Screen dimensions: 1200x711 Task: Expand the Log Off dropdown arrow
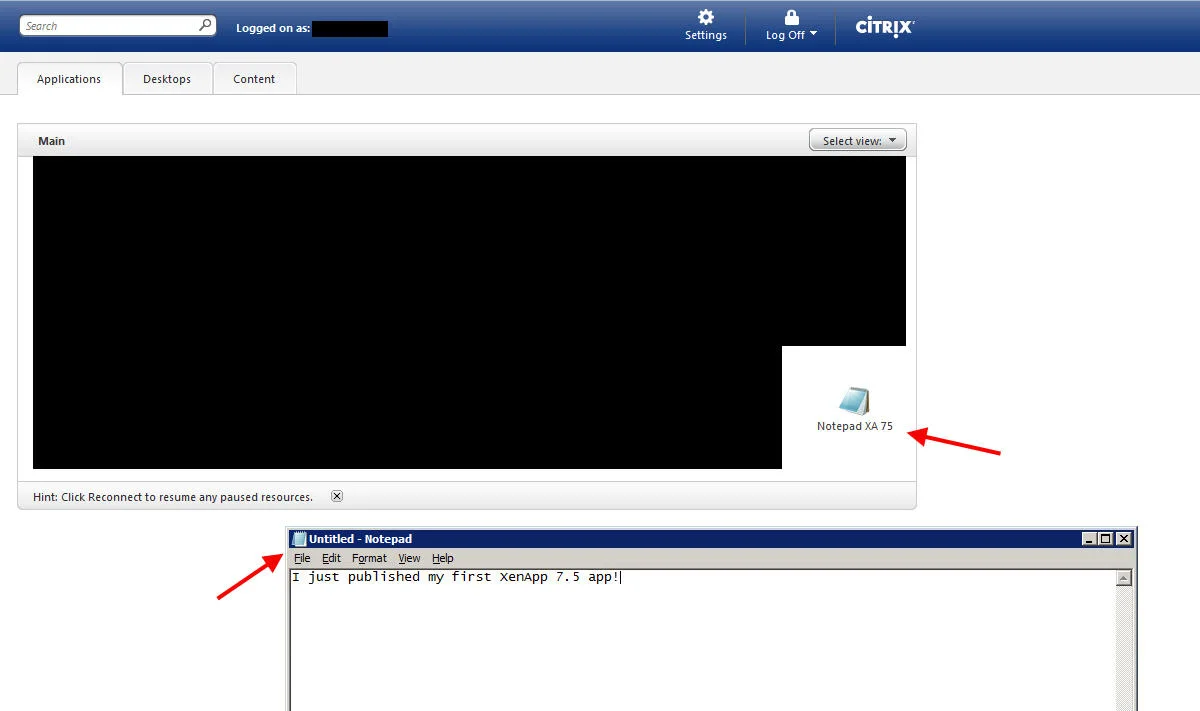[813, 34]
